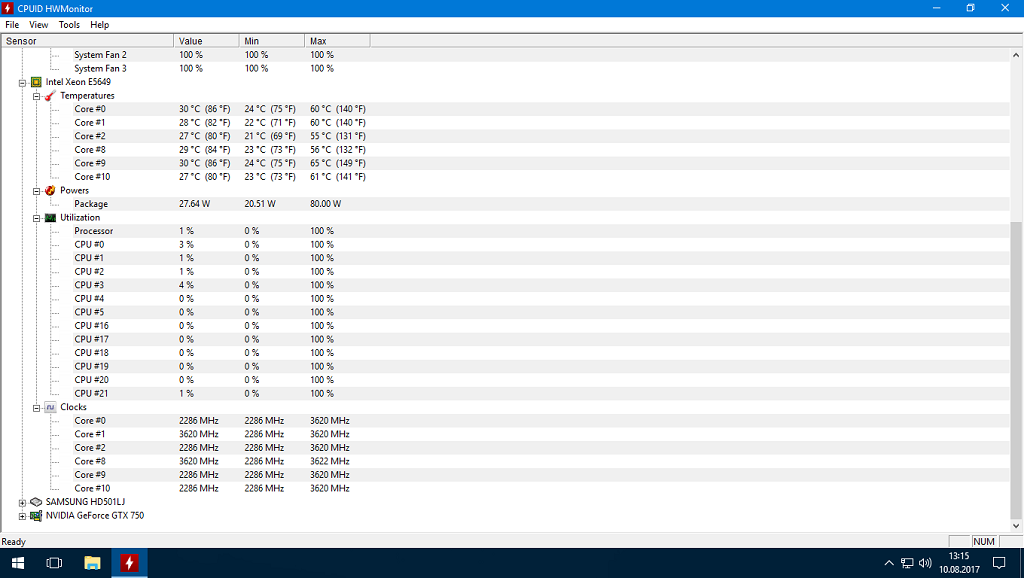Click the NVIDIA GeForce GTX 750 card icon
Screen dimensions: 1024x578
pyautogui.click(x=36, y=516)
